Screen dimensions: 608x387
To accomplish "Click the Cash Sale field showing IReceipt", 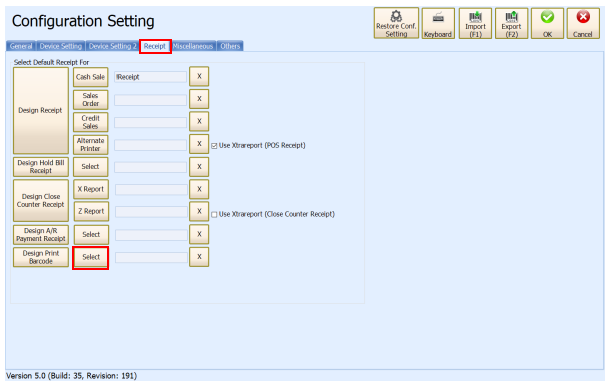I will [150, 77].
